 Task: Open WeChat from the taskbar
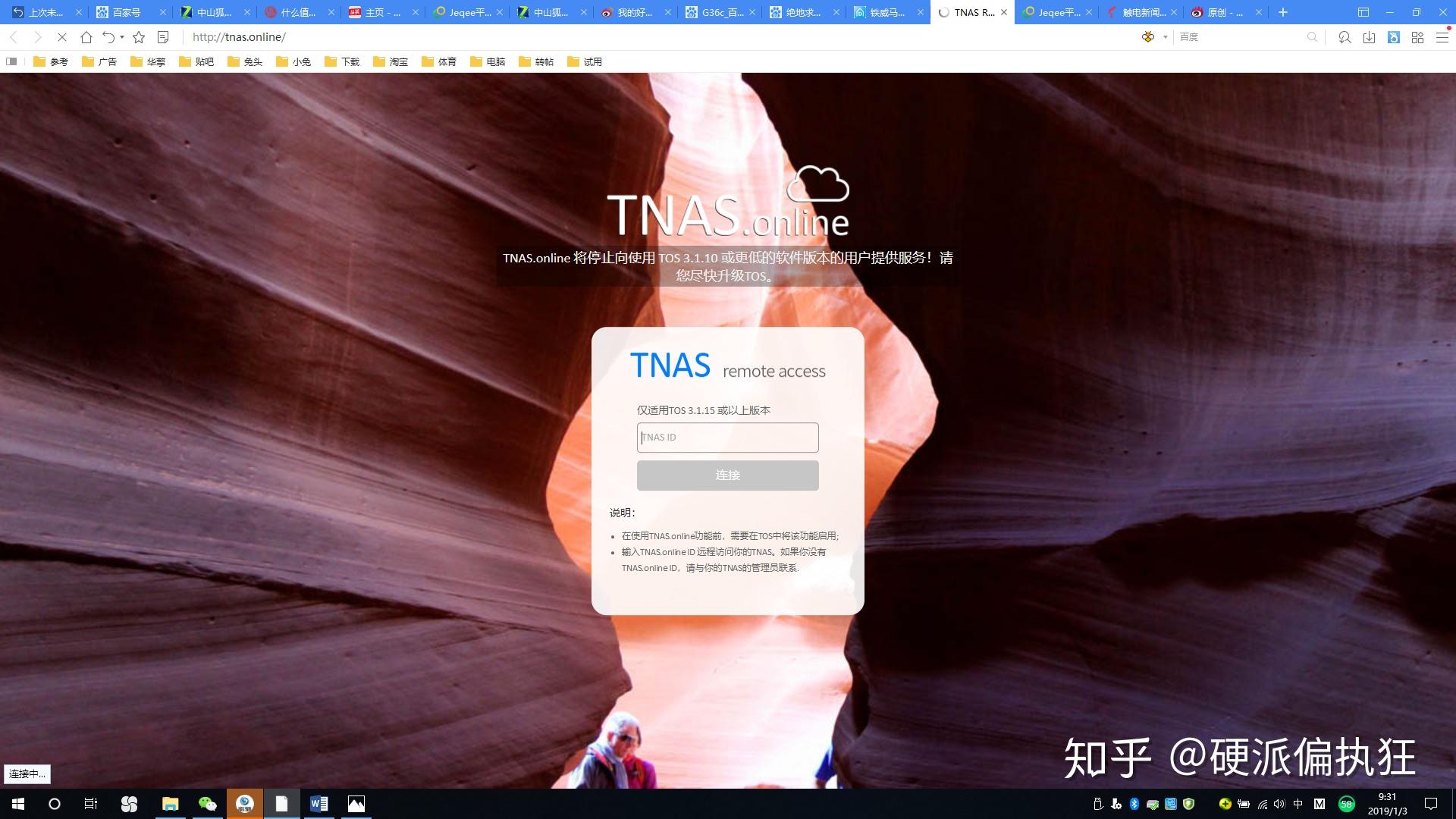click(x=207, y=804)
